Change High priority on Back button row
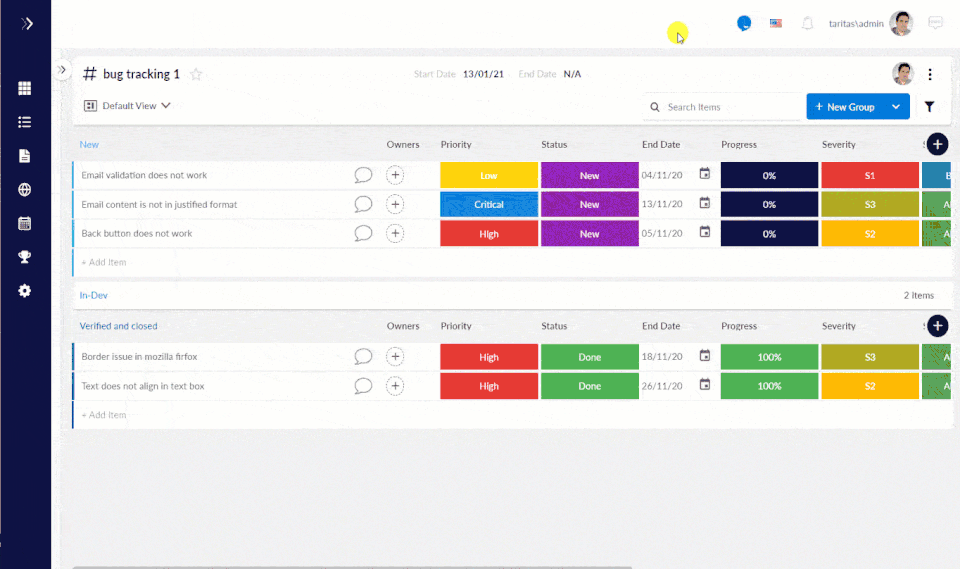The height and width of the screenshot is (569, 960). (x=489, y=233)
